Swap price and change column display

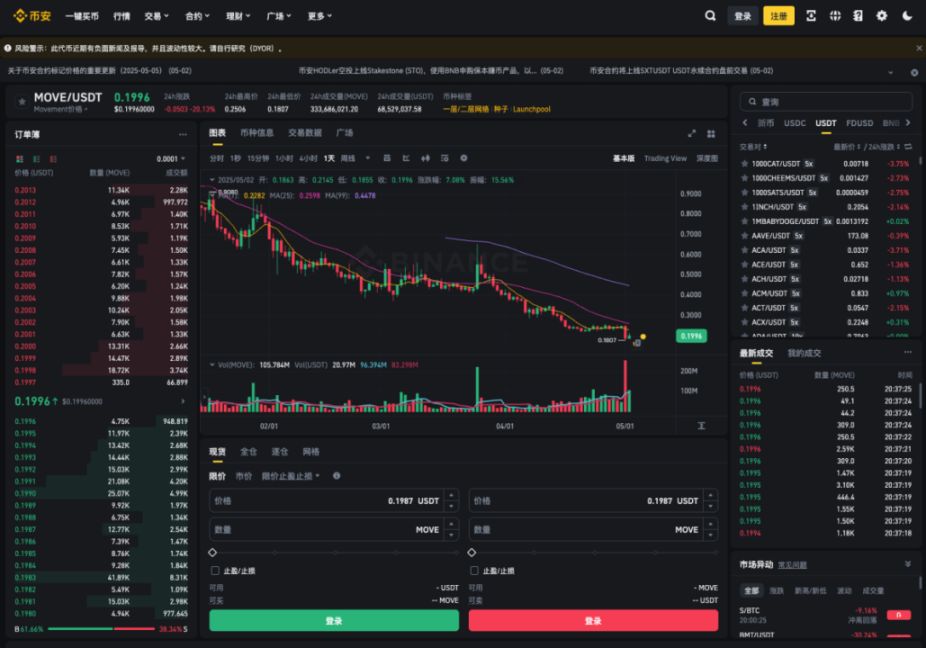[x=908, y=146]
